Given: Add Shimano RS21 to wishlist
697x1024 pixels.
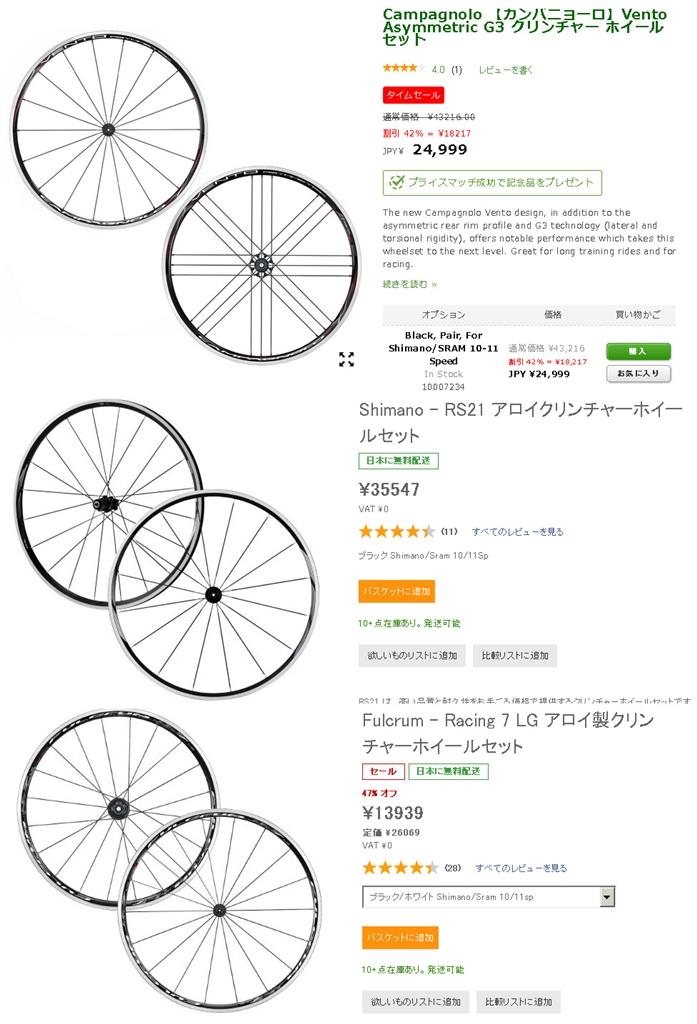Looking at the screenshot, I should pos(410,656).
